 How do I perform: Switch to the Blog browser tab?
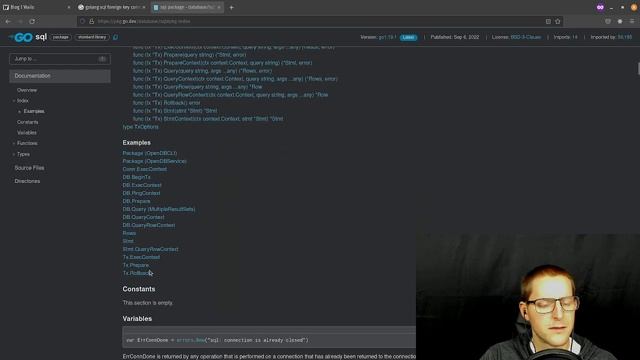[x=37, y=7]
